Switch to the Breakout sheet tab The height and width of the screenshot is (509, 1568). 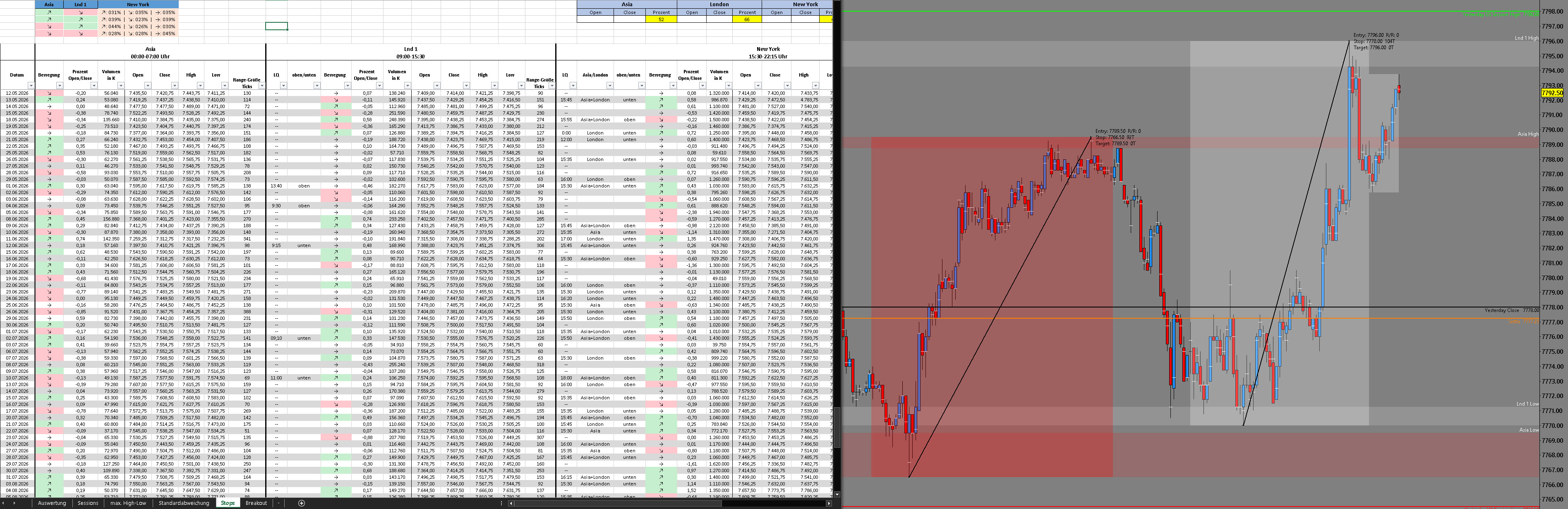(x=256, y=504)
